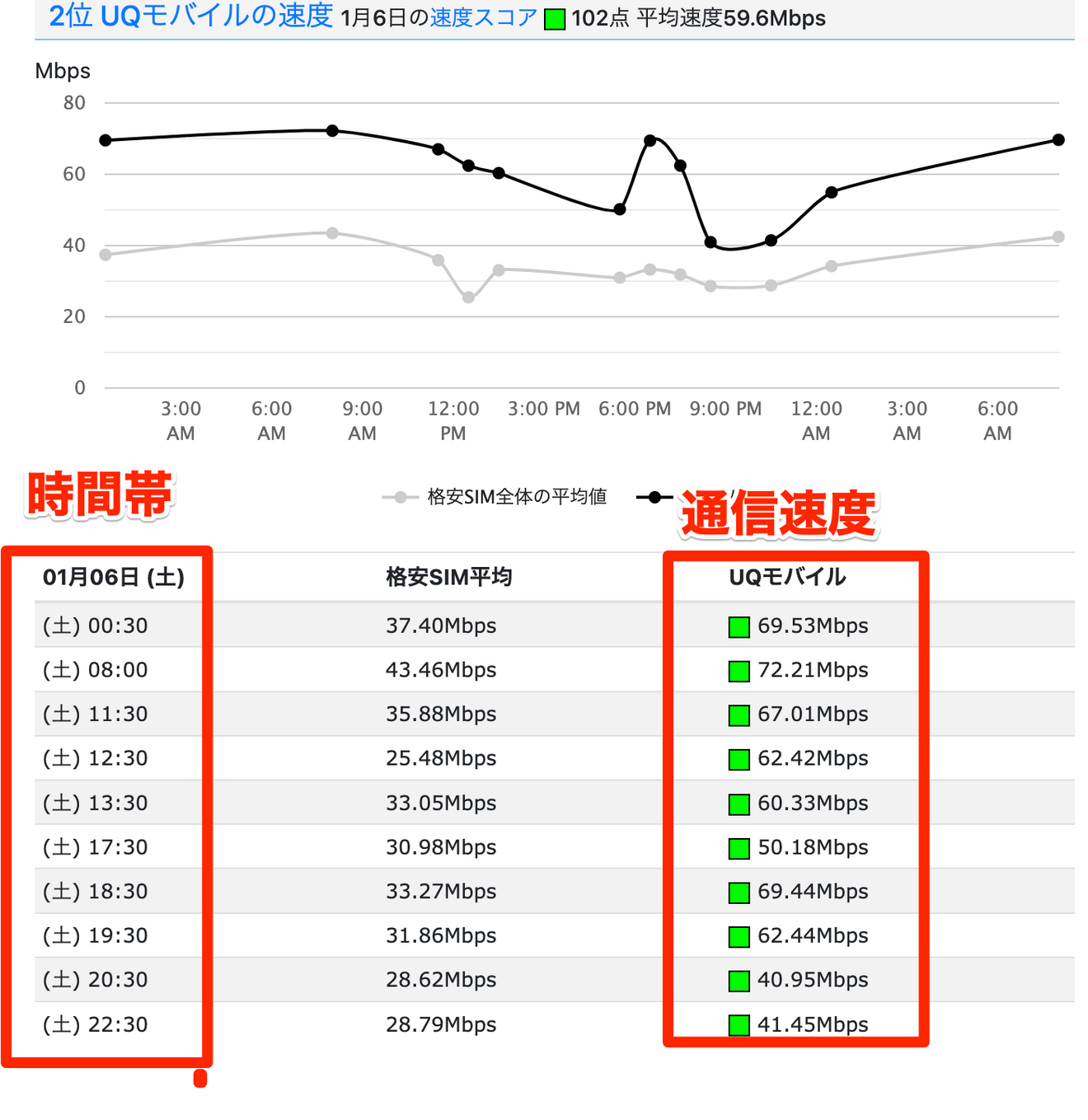1088x1120 pixels.
Task: Select the 35.88Mbps average value
Action: tap(441, 714)
